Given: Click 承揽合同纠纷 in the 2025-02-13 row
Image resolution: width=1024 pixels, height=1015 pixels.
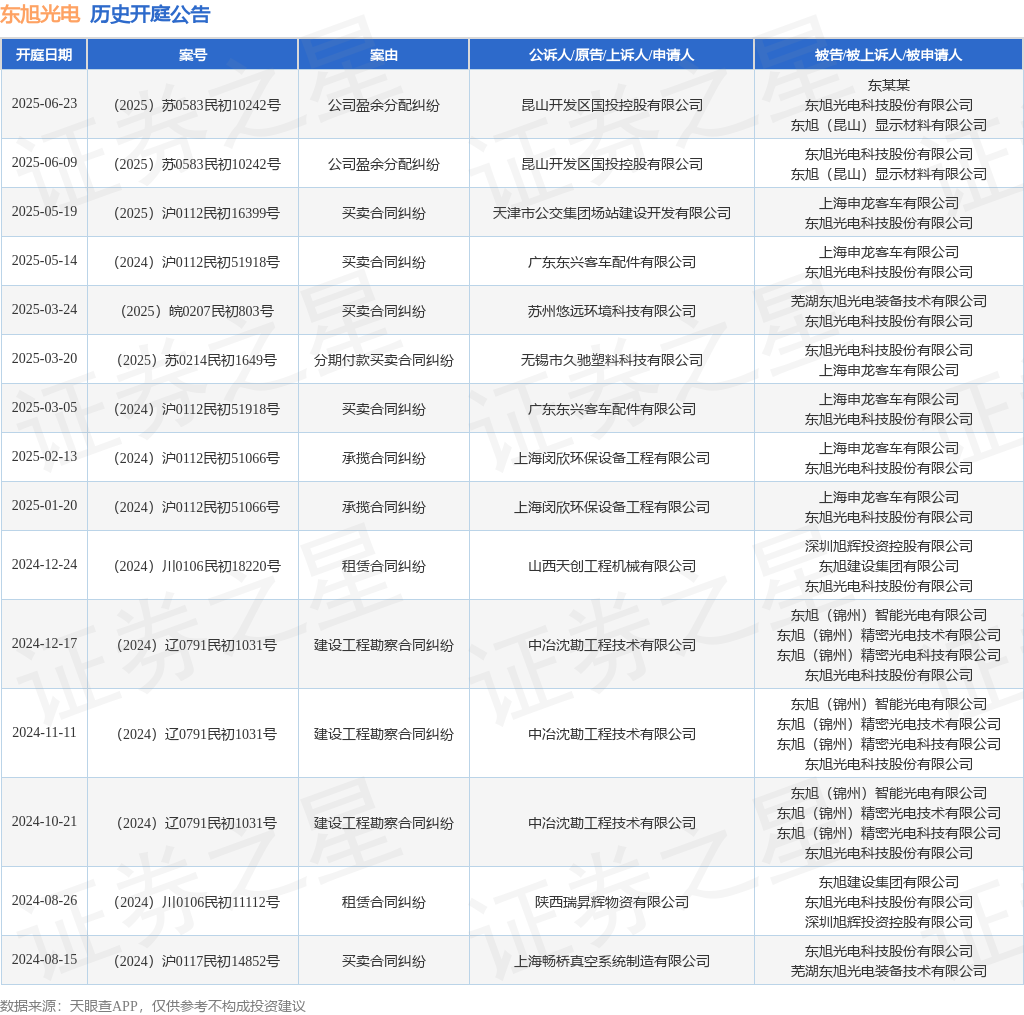Looking at the screenshot, I should point(383,458).
